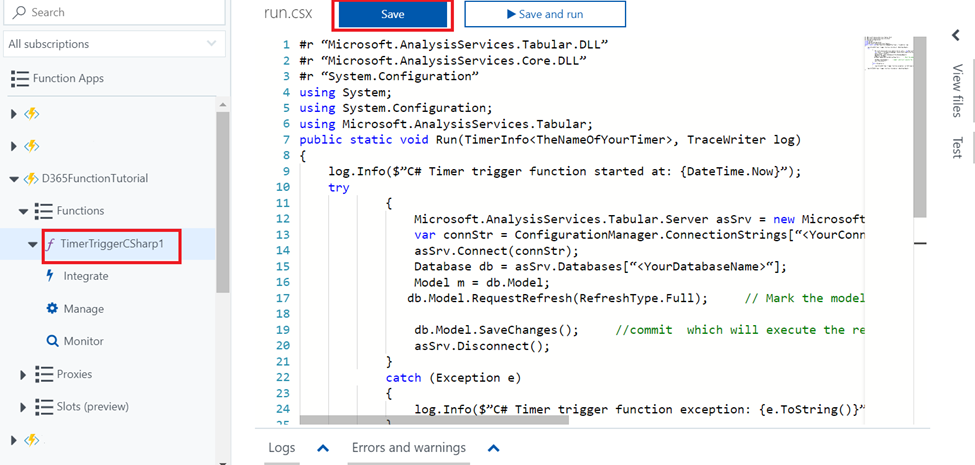Expand the Logs panel chevron
The width and height of the screenshot is (975, 465).
click(x=323, y=448)
